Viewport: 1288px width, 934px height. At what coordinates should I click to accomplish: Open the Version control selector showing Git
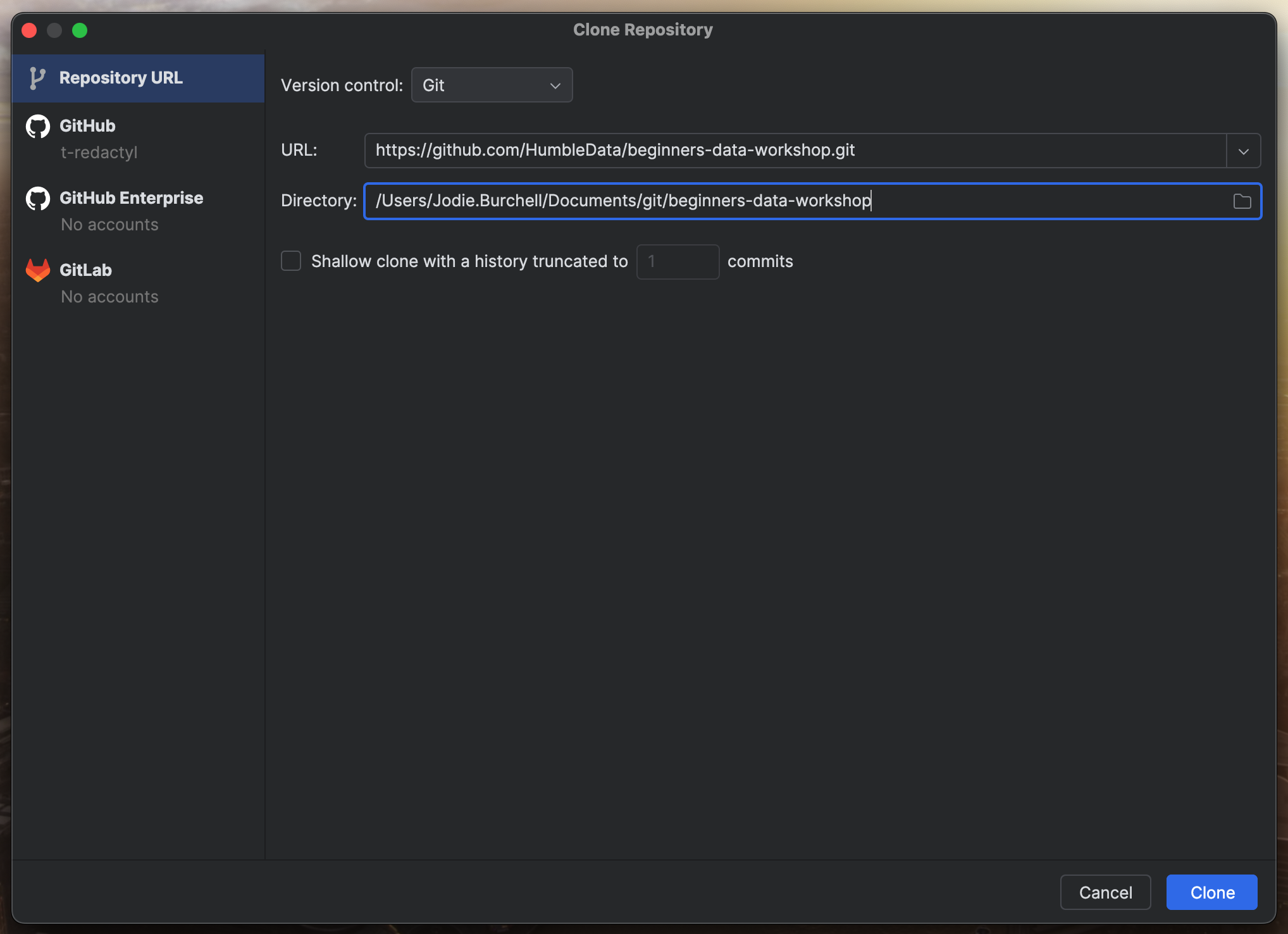point(492,85)
